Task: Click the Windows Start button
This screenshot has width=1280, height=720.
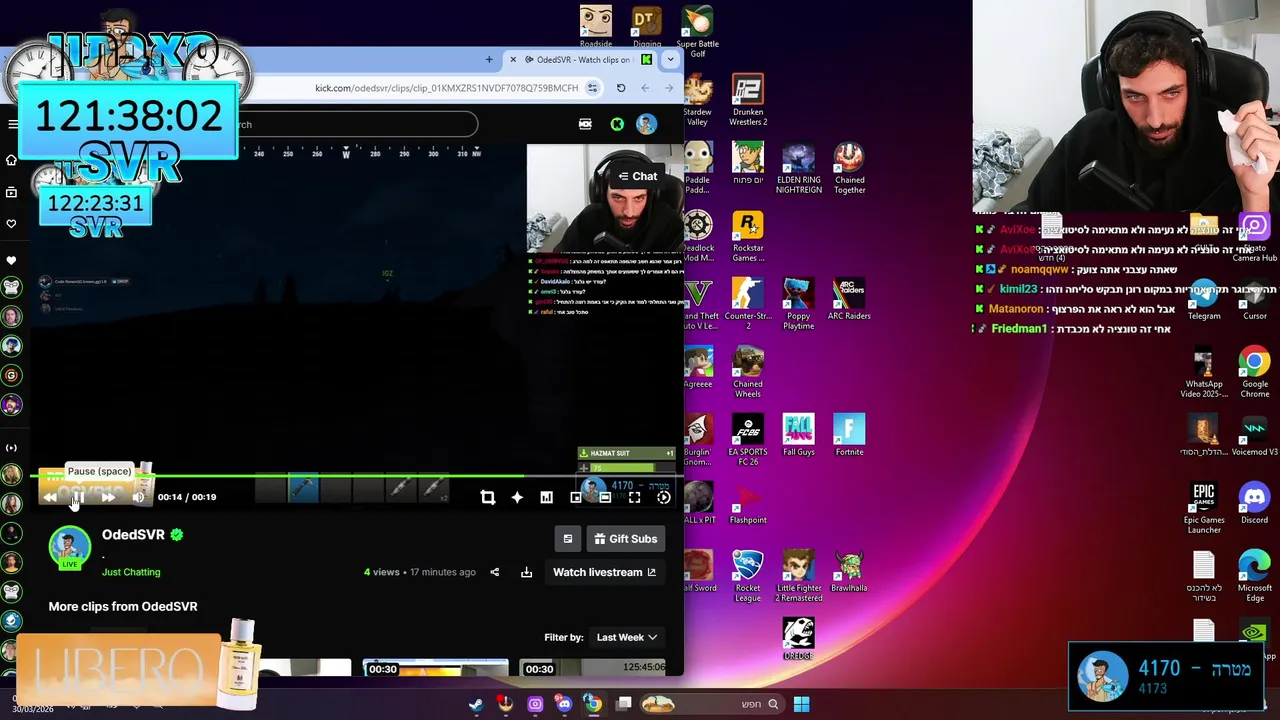Action: tap(801, 704)
